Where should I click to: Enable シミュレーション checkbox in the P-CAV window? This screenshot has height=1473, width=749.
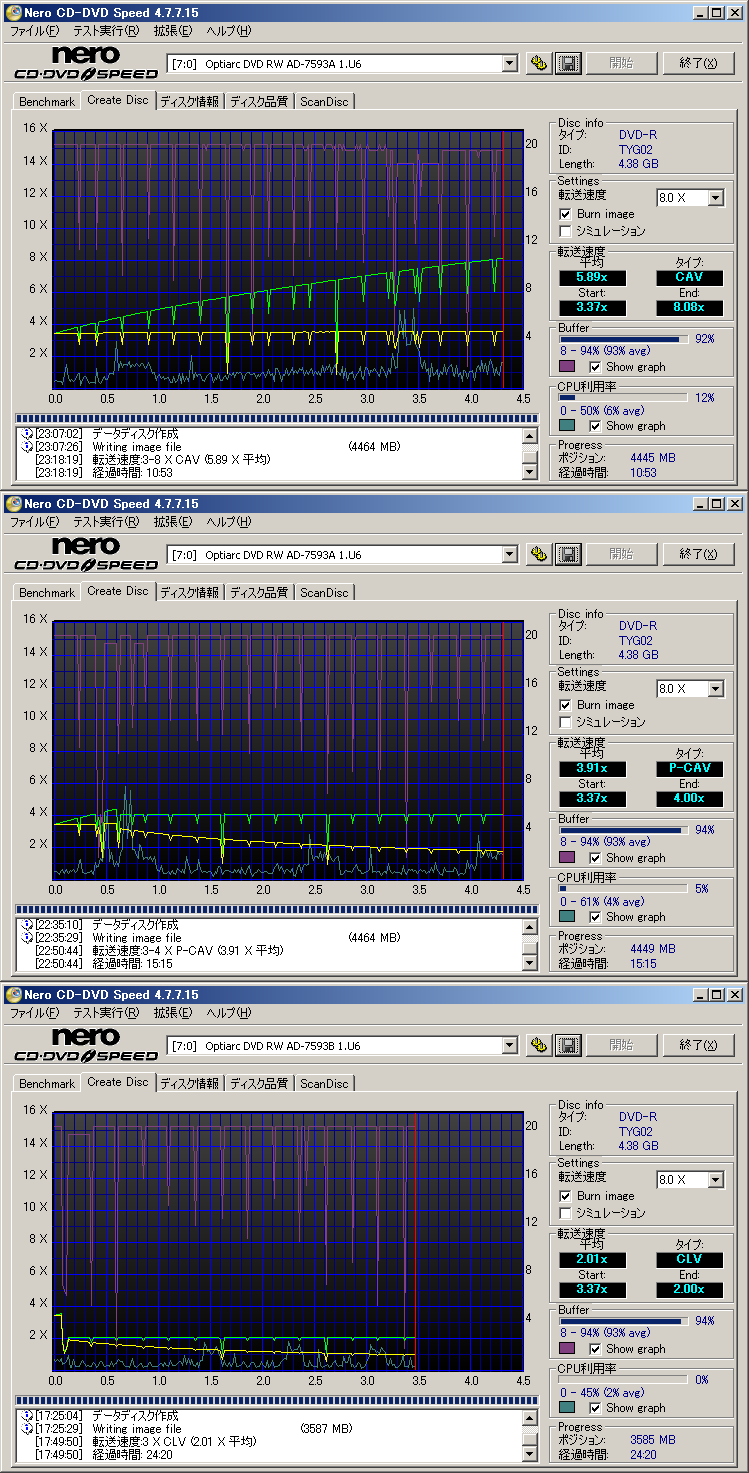pyautogui.click(x=565, y=722)
